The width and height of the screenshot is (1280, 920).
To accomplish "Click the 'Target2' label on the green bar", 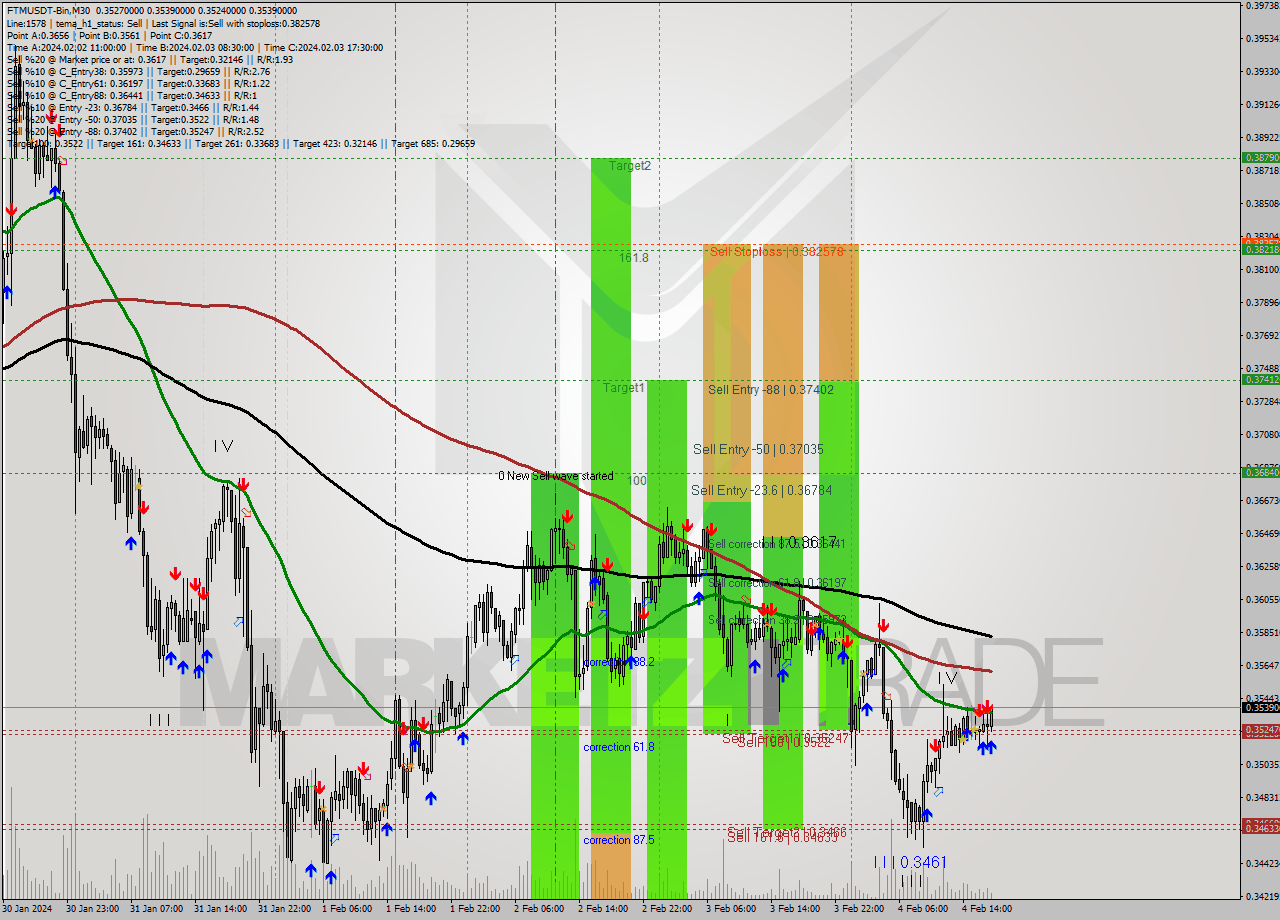I will coord(630,166).
